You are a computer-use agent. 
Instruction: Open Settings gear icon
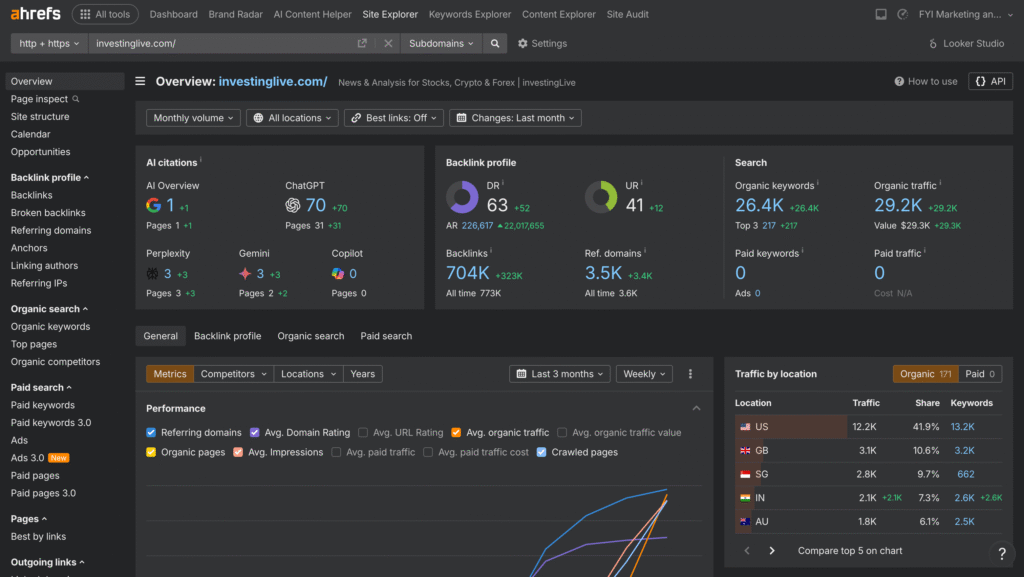[522, 43]
